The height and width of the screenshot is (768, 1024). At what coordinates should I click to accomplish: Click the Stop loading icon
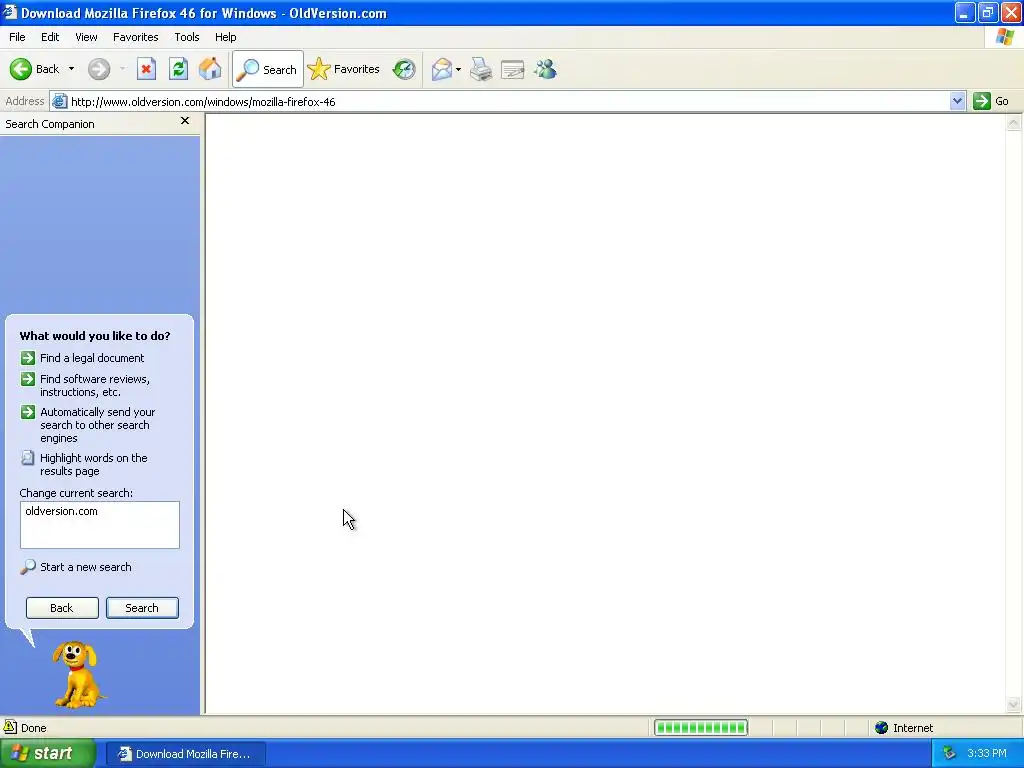point(146,69)
